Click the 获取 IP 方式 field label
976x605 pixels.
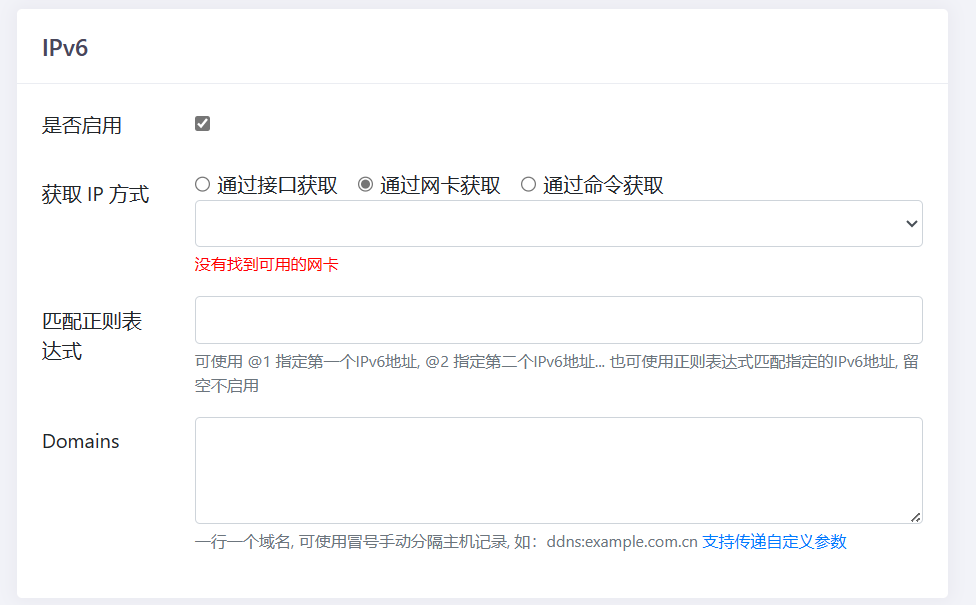(x=95, y=195)
